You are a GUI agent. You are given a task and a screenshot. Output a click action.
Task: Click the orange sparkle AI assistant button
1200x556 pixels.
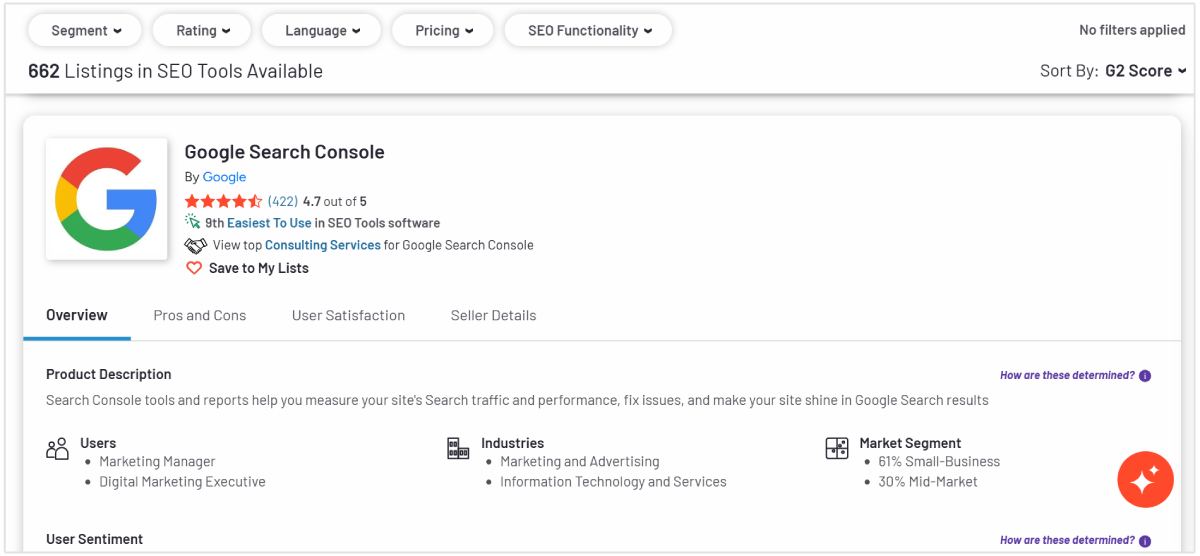1145,480
